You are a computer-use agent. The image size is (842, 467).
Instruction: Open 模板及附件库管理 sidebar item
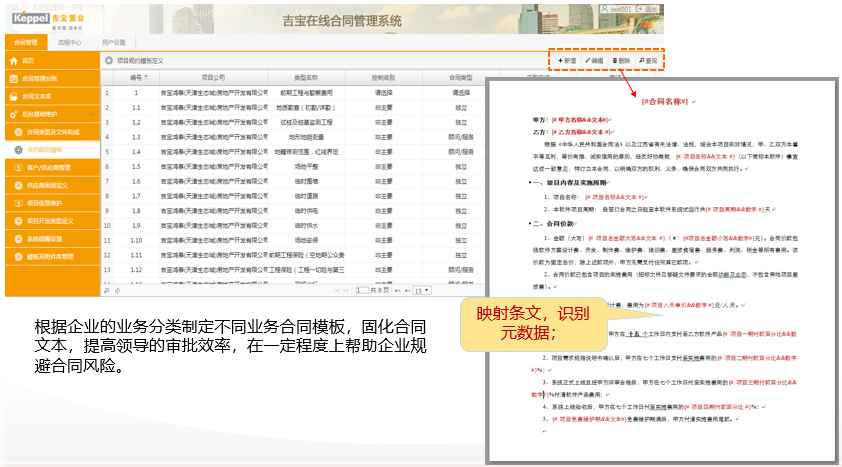53,257
